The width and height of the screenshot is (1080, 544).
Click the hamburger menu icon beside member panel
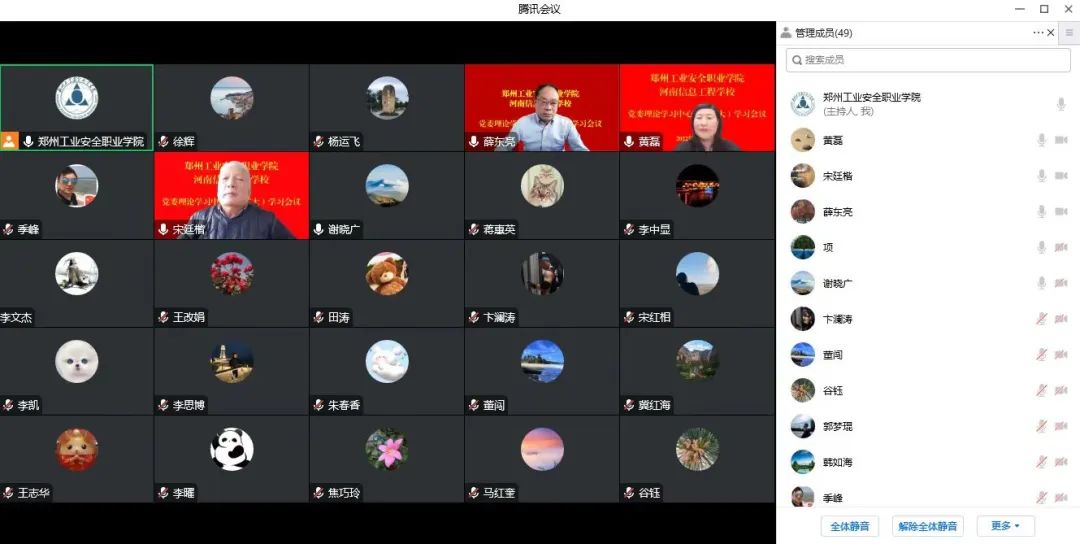coord(1069,33)
